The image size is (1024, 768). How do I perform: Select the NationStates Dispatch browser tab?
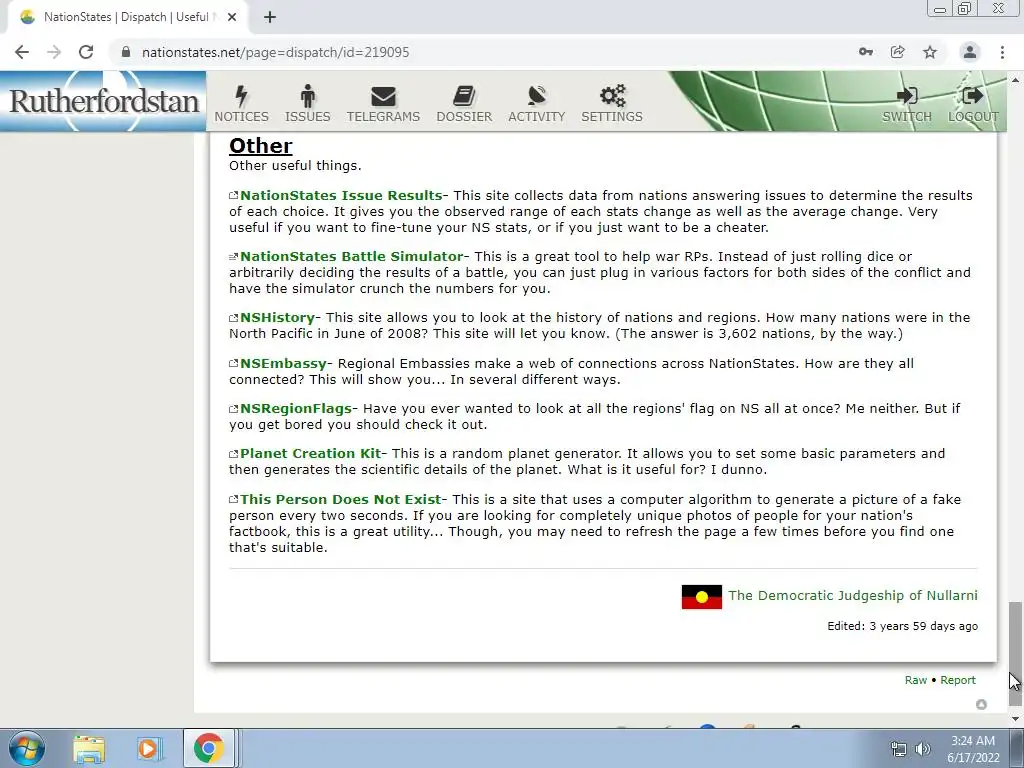[127, 17]
